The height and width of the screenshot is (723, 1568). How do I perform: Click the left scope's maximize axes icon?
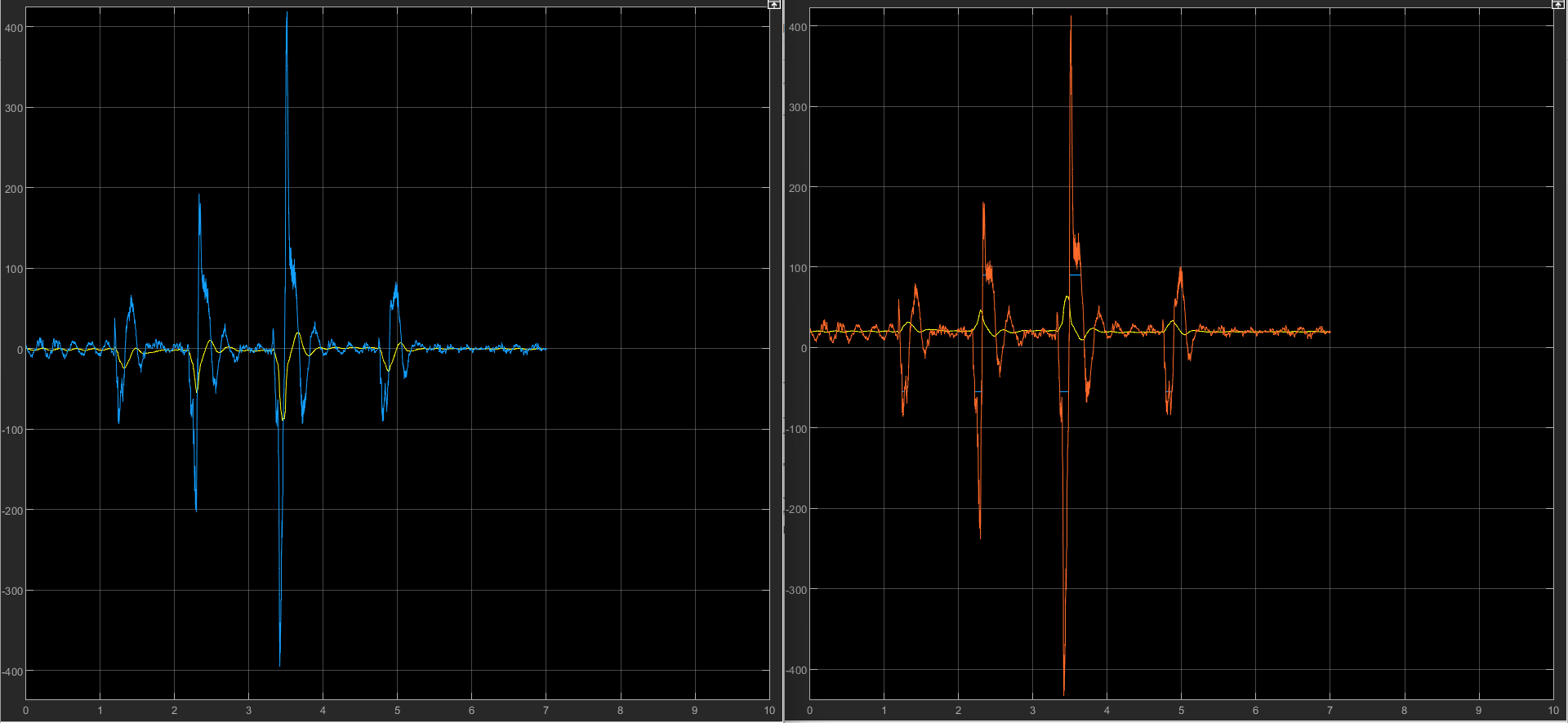tap(774, 5)
